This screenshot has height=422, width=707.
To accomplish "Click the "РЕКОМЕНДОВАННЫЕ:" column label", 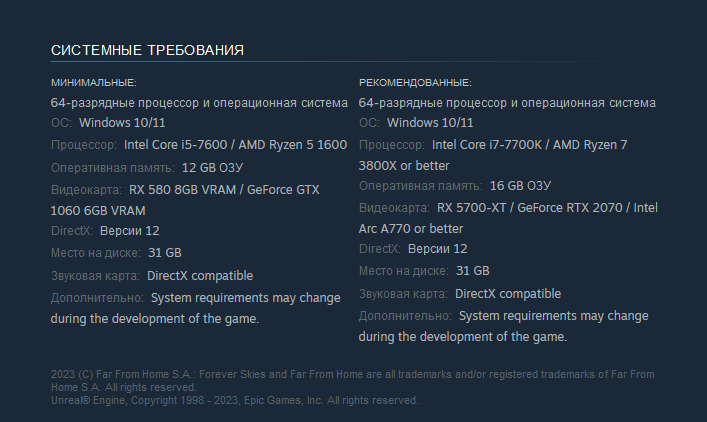I will [414, 82].
